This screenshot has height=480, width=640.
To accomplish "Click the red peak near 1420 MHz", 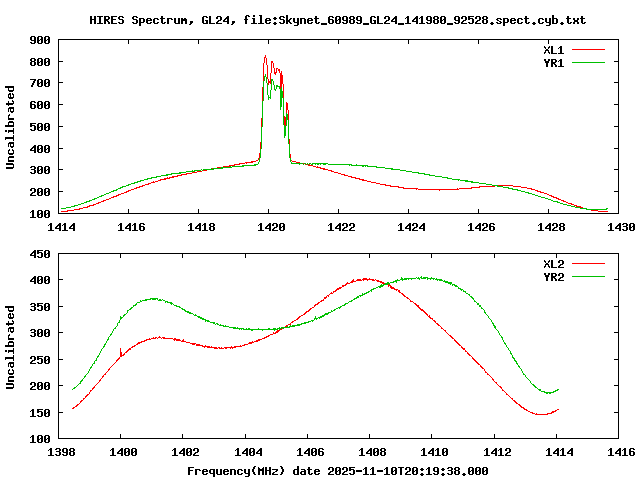I will tap(265, 57).
